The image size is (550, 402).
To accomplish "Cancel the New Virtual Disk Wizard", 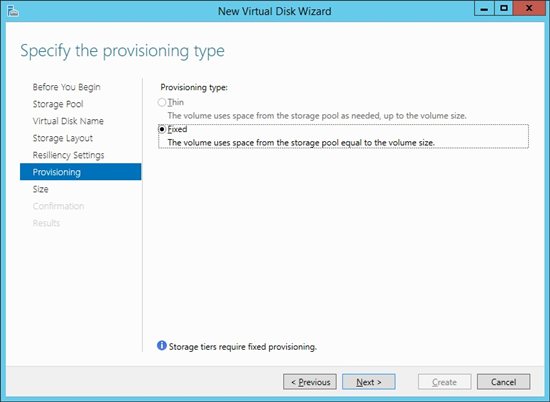I will point(503,382).
